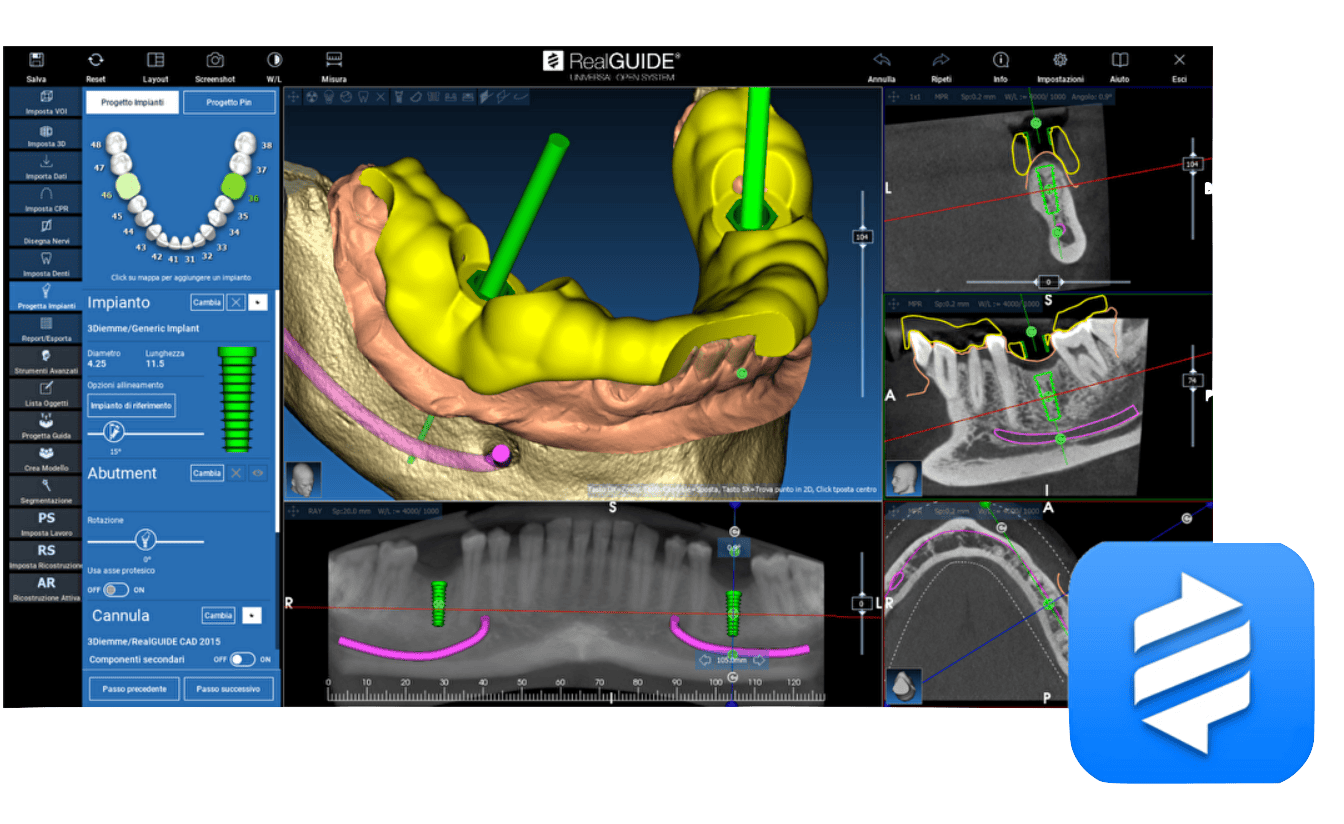The height and width of the screenshot is (824, 1344).
Task: Select the Progetto Impianti tab
Action: pyautogui.click(x=132, y=102)
